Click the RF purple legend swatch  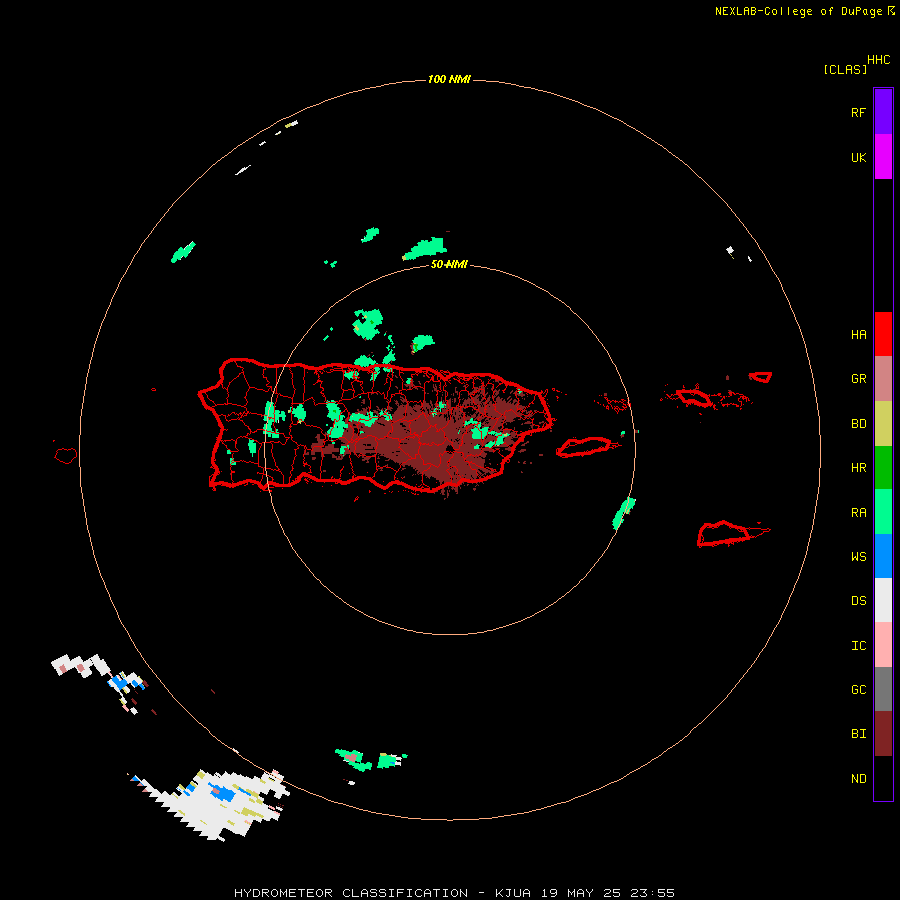tap(883, 112)
